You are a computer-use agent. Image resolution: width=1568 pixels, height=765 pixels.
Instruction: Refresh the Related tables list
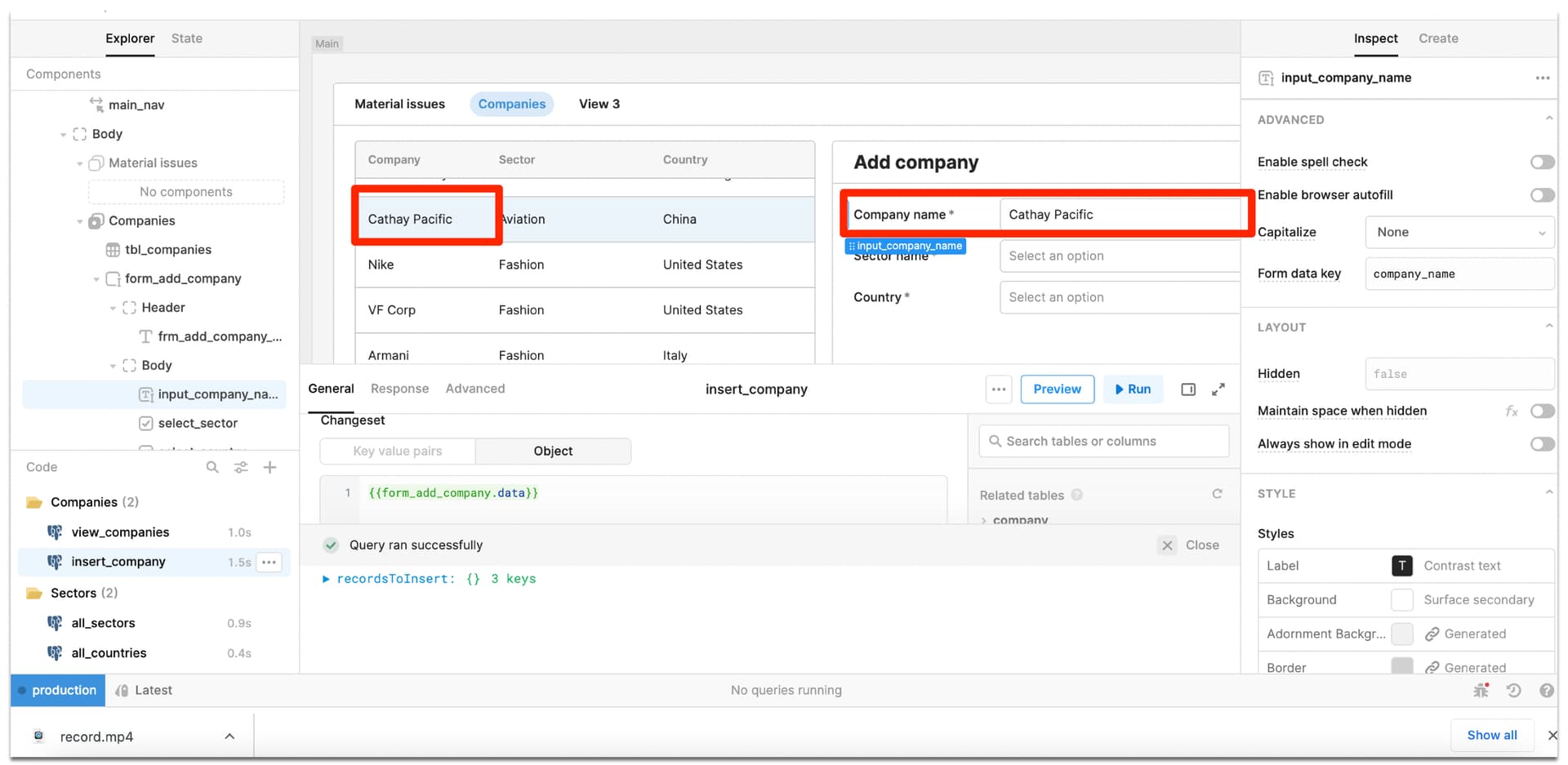tap(1217, 494)
